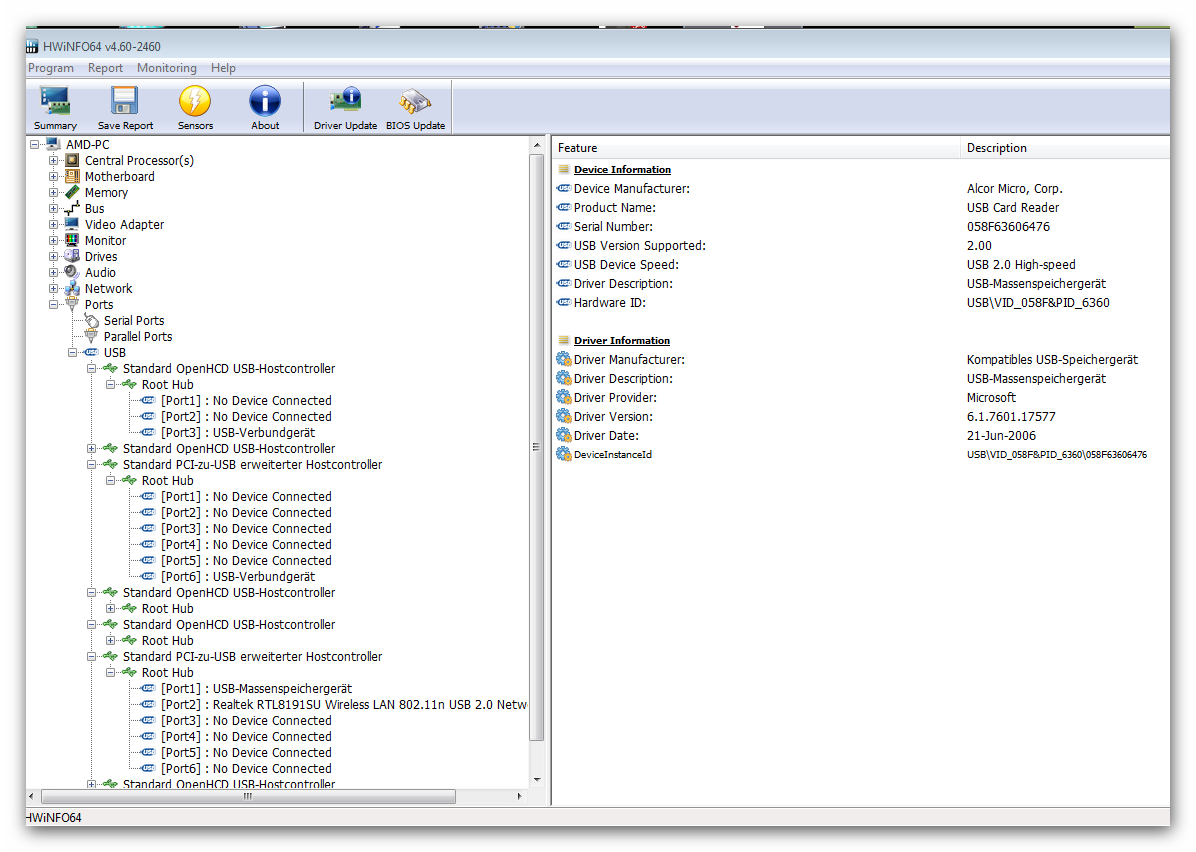This screenshot has height=852, width=1196.
Task: Expand the Motherboard tree branch
Action: [x=54, y=177]
